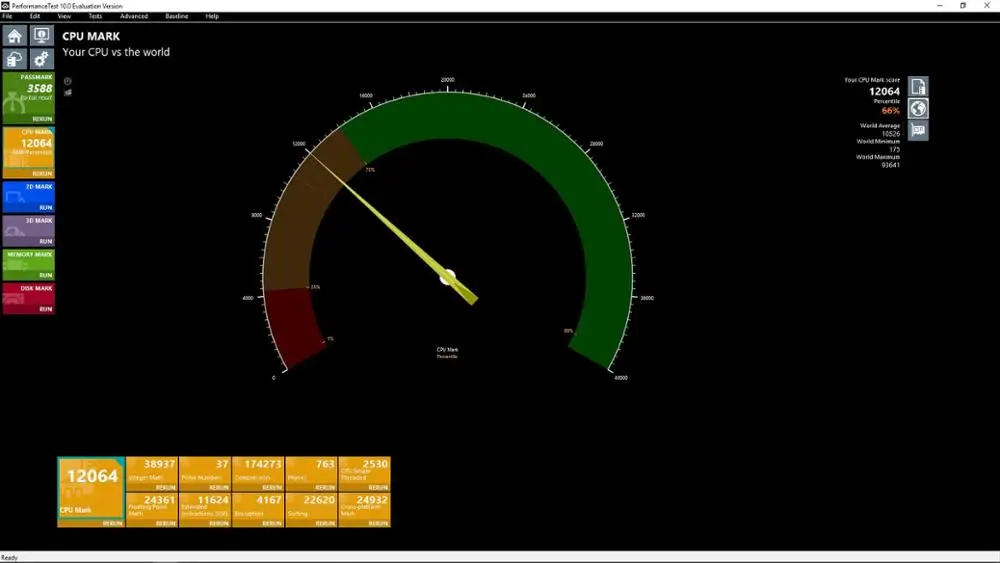1000x563 pixels.
Task: Click the Compression score 174273
Action: (263, 464)
